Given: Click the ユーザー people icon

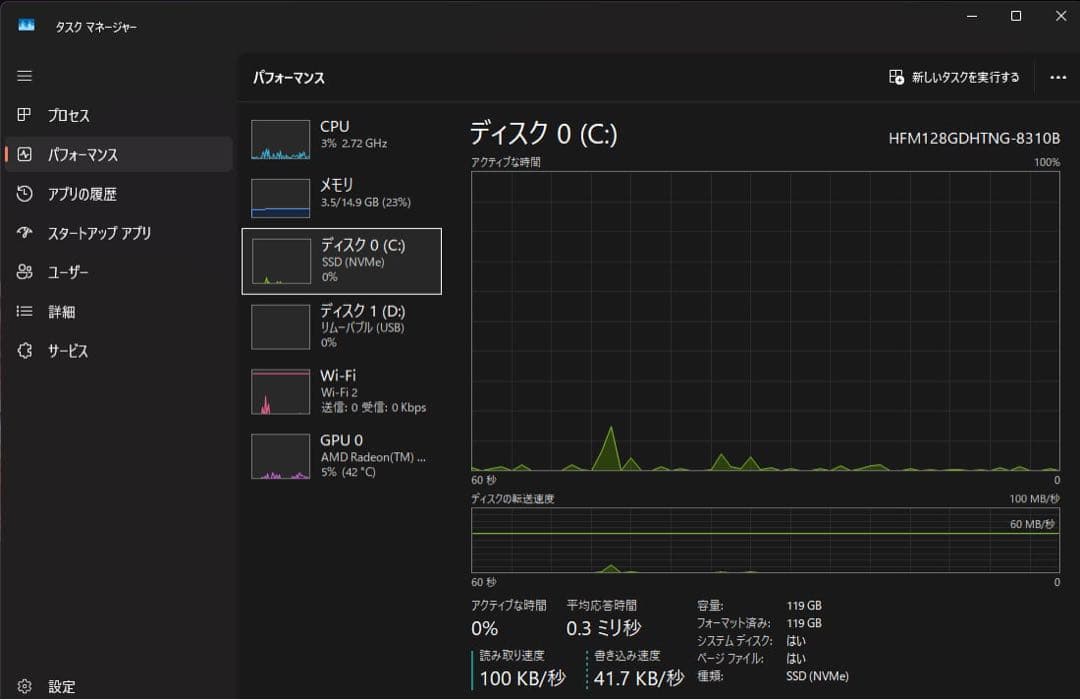Looking at the screenshot, I should 24,272.
